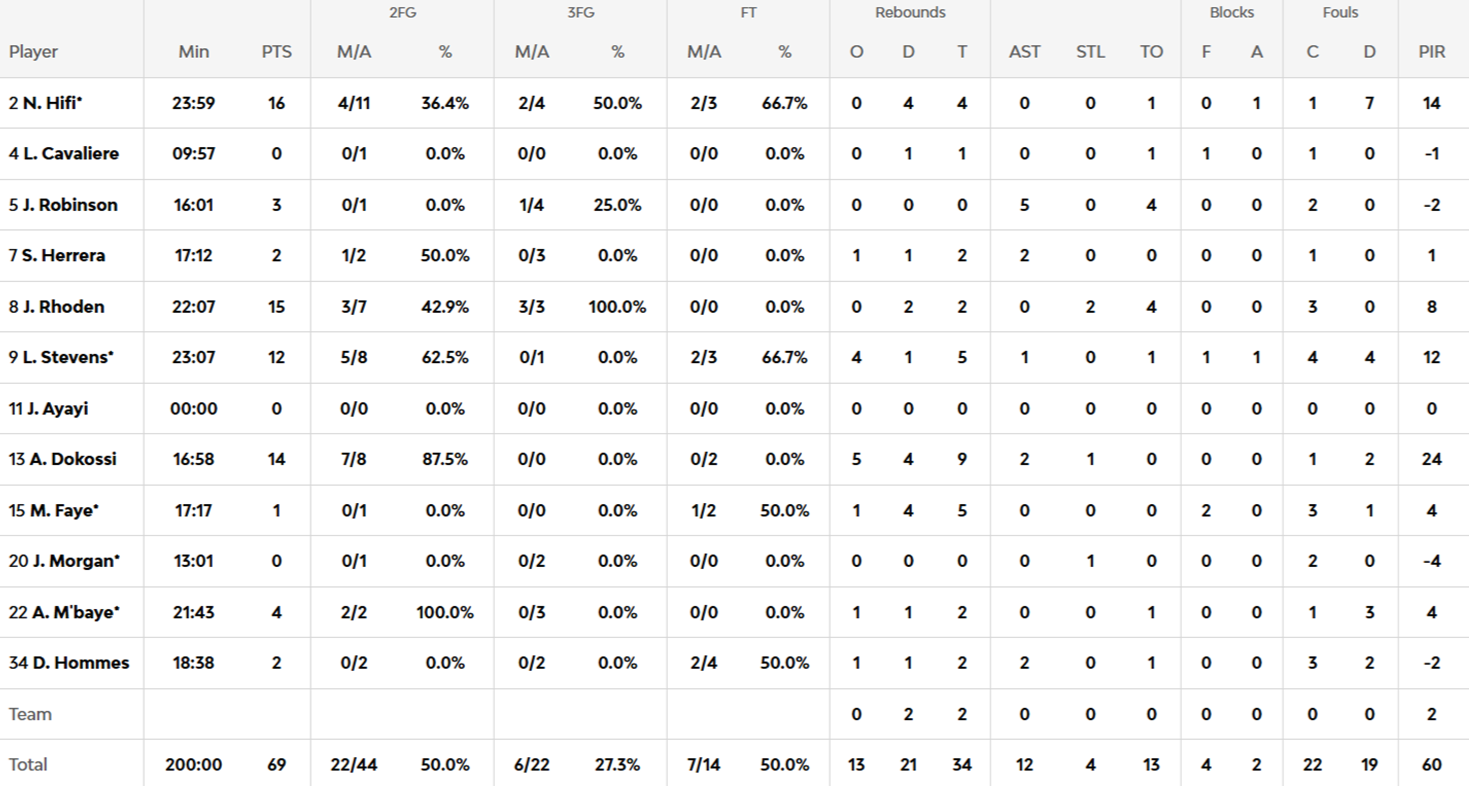Sort table by PTS column header

tap(277, 52)
